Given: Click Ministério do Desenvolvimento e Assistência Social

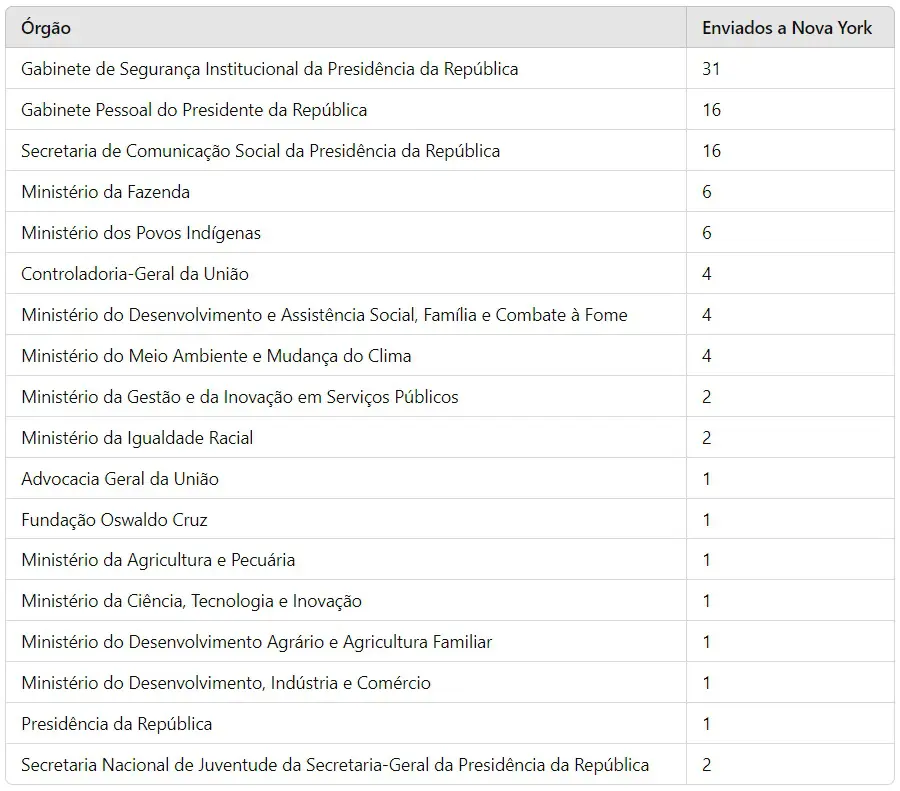Looking at the screenshot, I should click(324, 315).
